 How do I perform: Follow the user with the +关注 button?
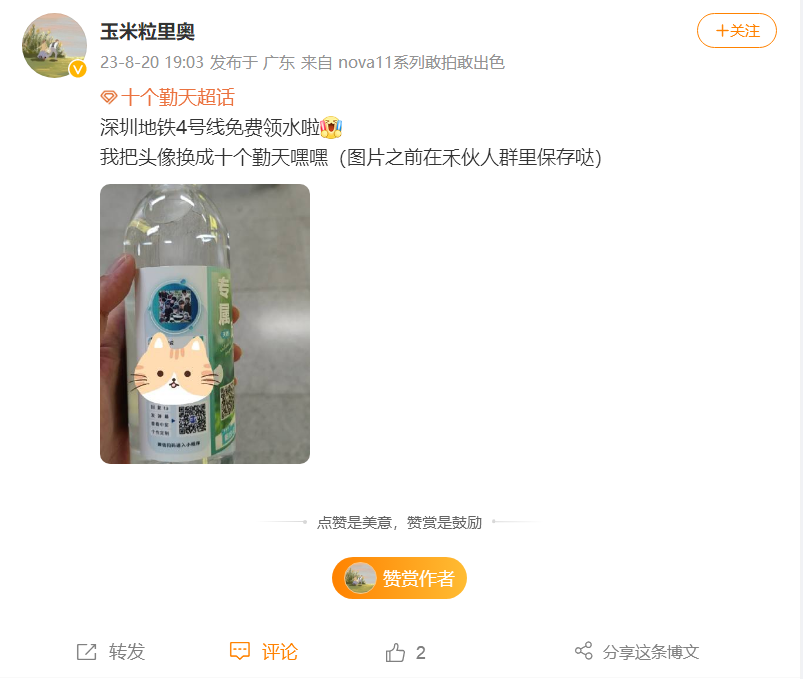pos(737,31)
